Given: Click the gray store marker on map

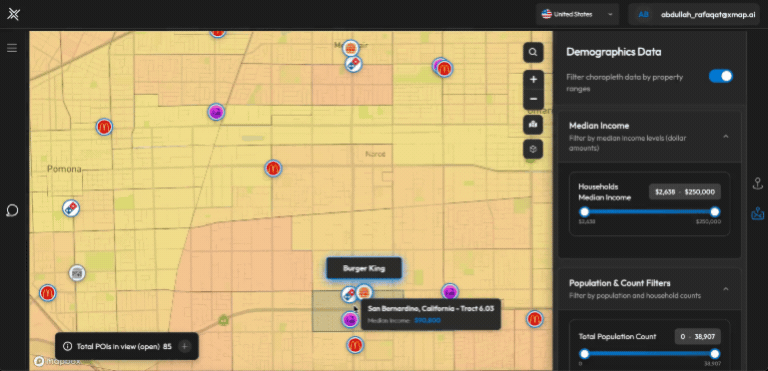Looking at the screenshot, I should (x=77, y=273).
